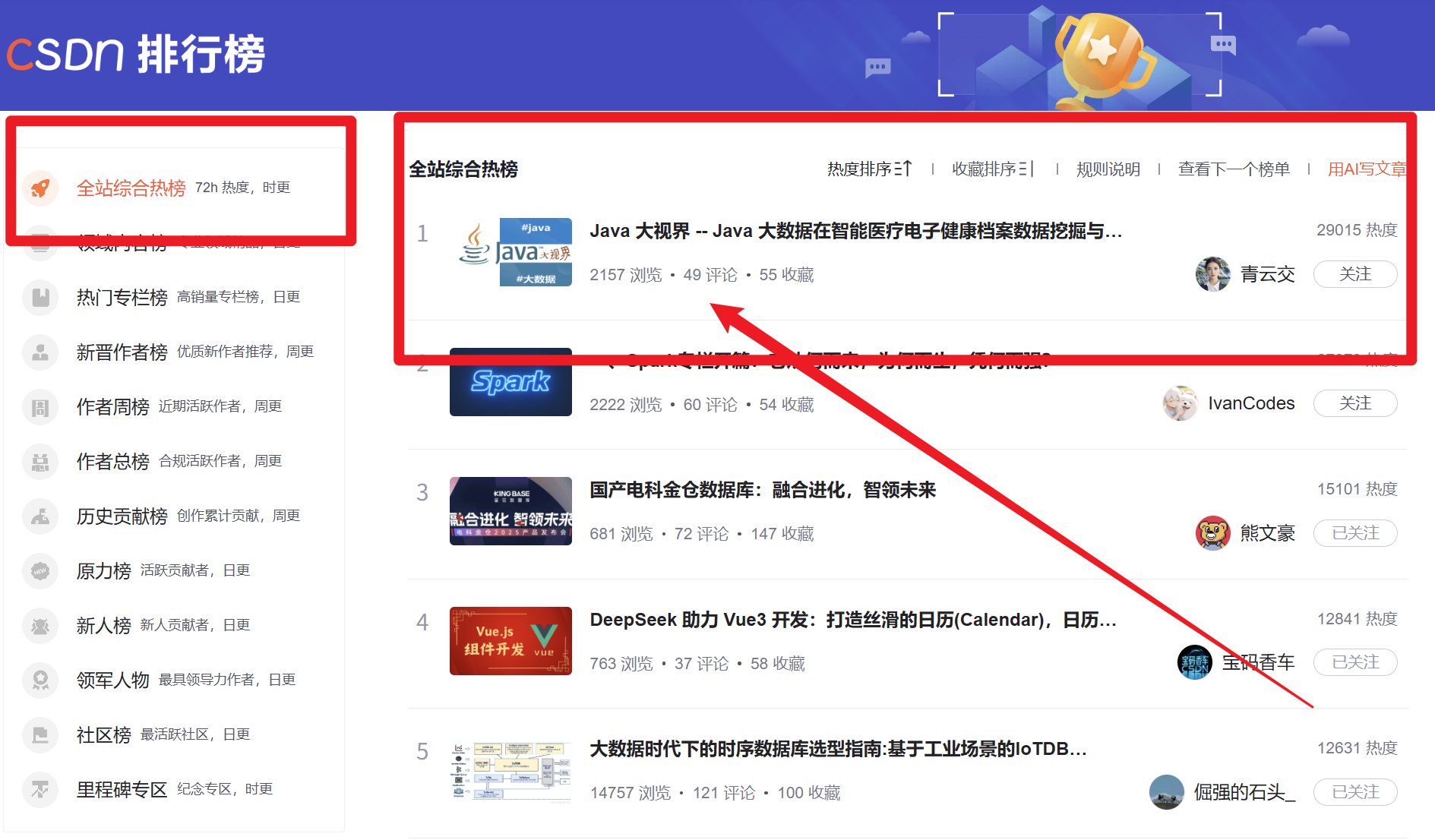1435x840 pixels.
Task: Click the 新人榜 icon
Action: click(x=40, y=625)
